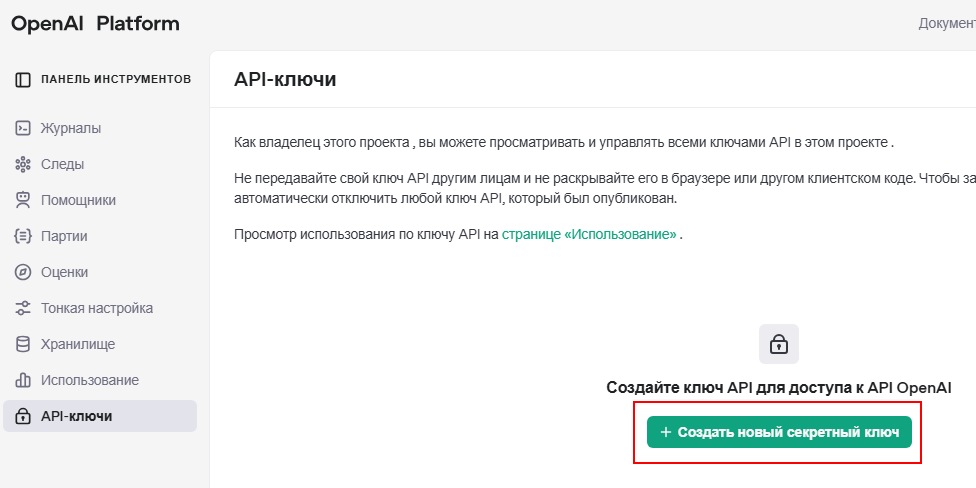Image resolution: width=976 pixels, height=488 pixels.
Task: Click the Тонкая настройка sliders icon
Action: pos(22,308)
